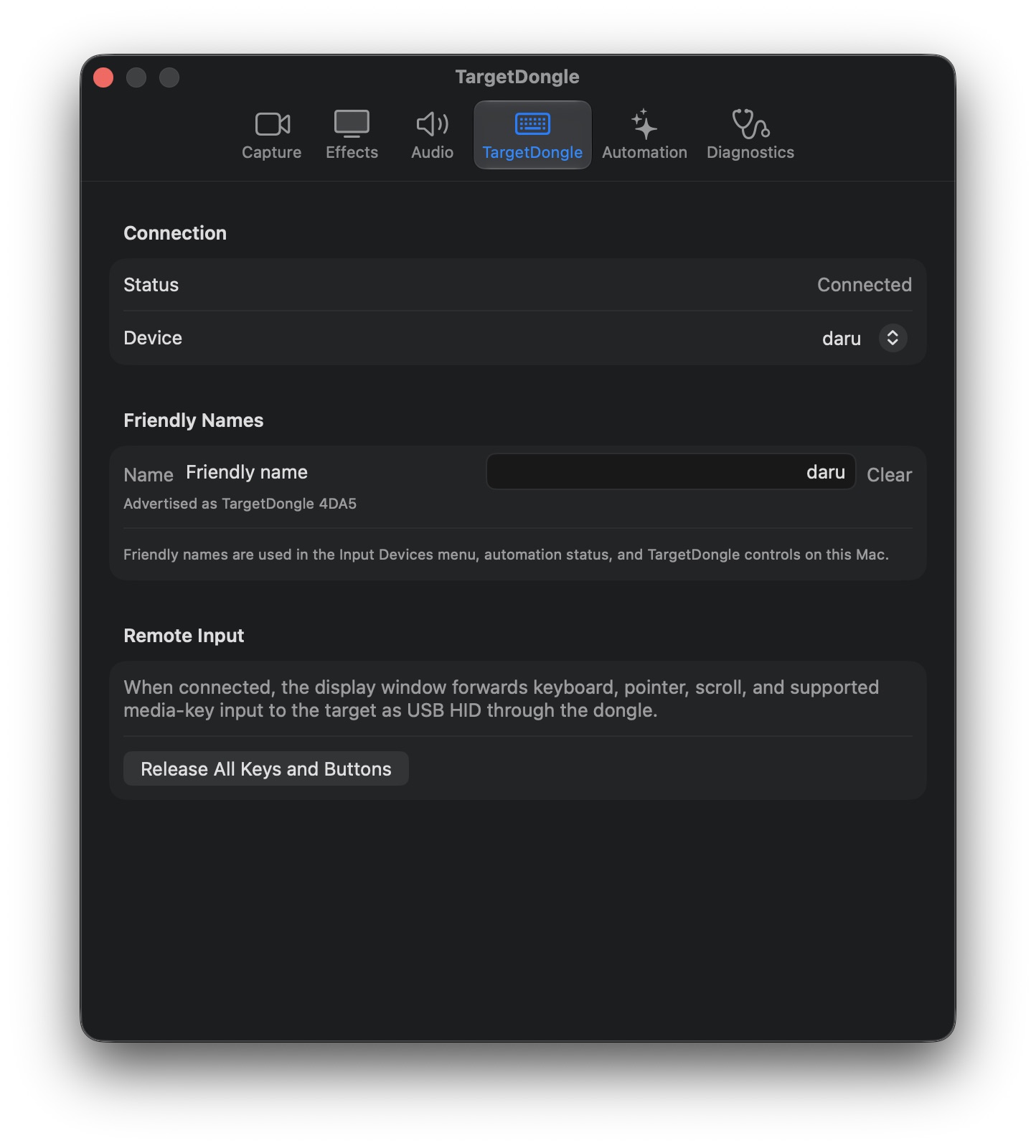Screen dimensions: 1036x1148
Task: Select the TargetDongle keyboard tab
Action: tap(532, 135)
